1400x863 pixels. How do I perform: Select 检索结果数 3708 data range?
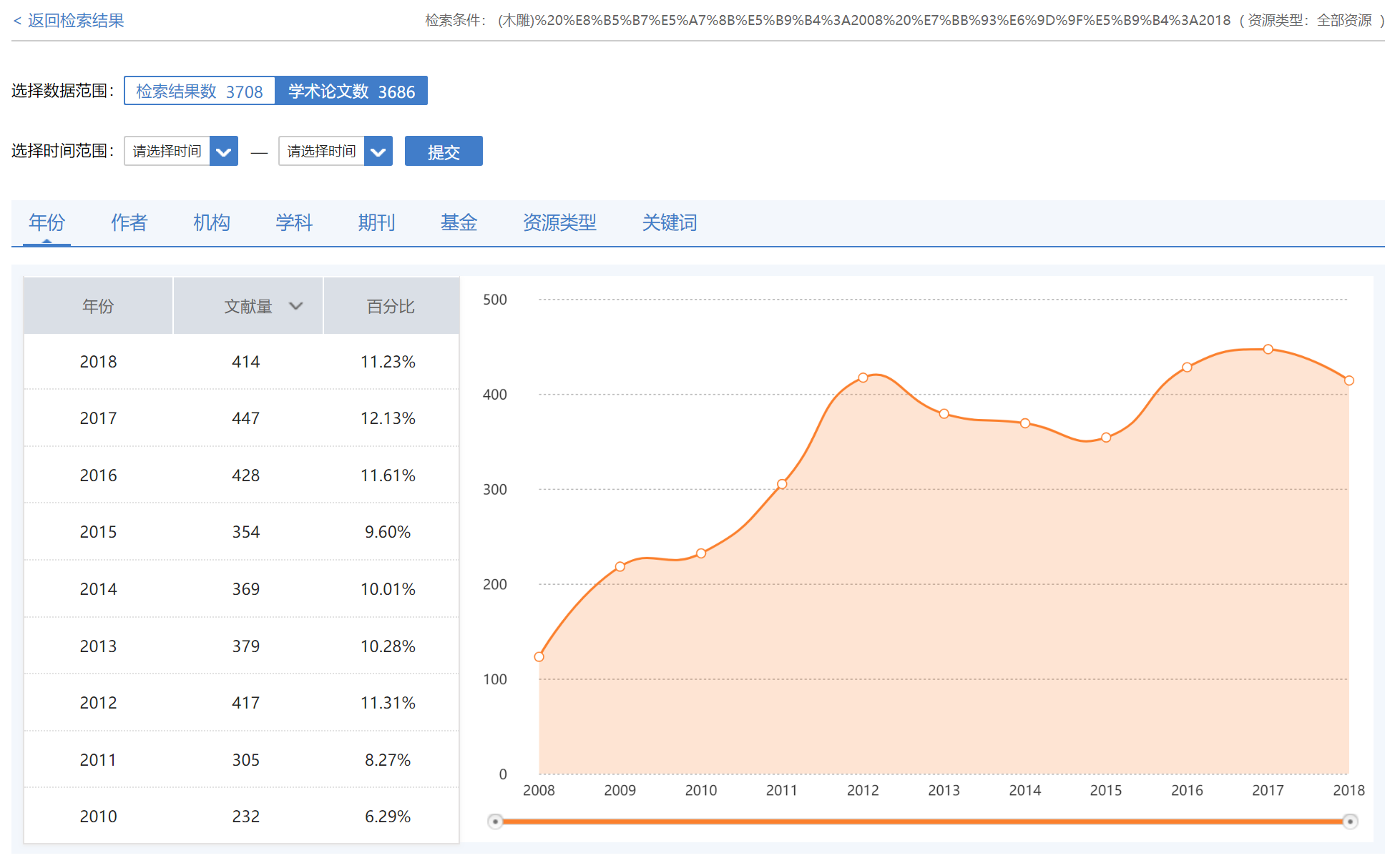pyautogui.click(x=200, y=92)
